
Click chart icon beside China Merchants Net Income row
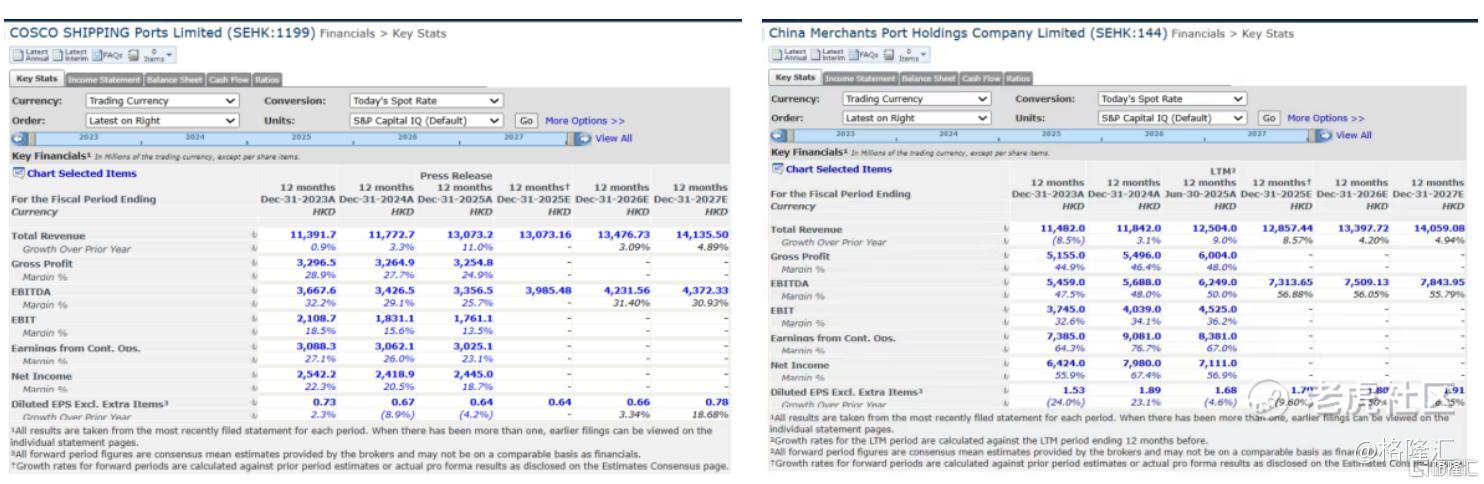click(1005, 365)
